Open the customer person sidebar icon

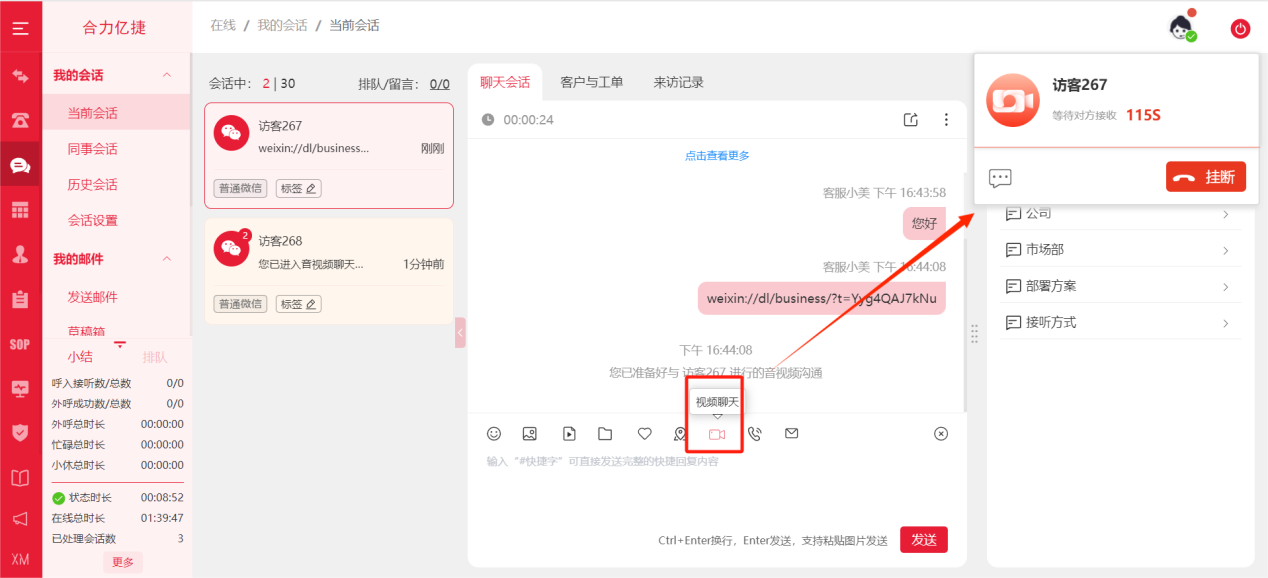click(20, 254)
